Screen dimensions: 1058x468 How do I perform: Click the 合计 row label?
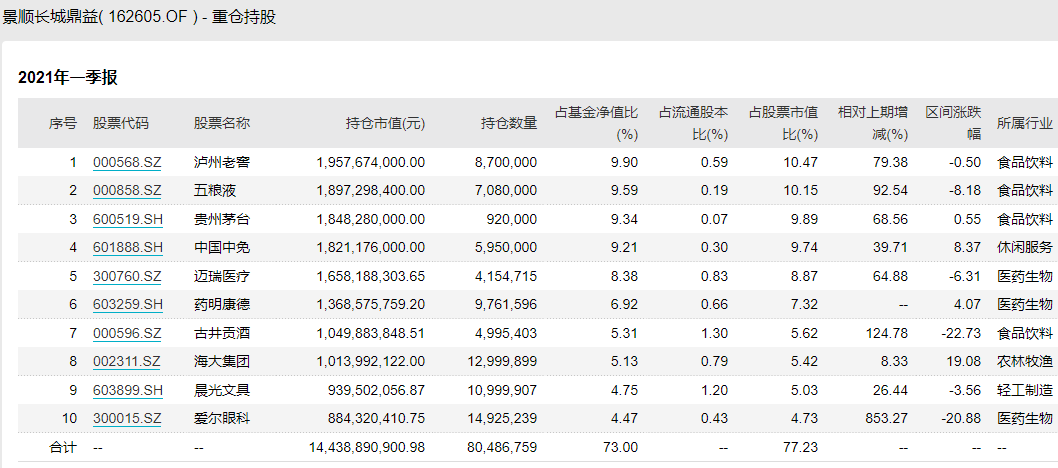pos(63,447)
